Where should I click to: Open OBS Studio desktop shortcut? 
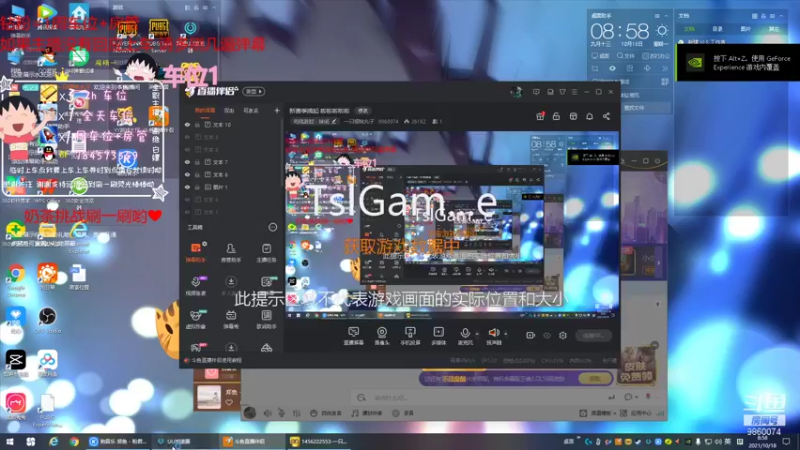(x=47, y=321)
